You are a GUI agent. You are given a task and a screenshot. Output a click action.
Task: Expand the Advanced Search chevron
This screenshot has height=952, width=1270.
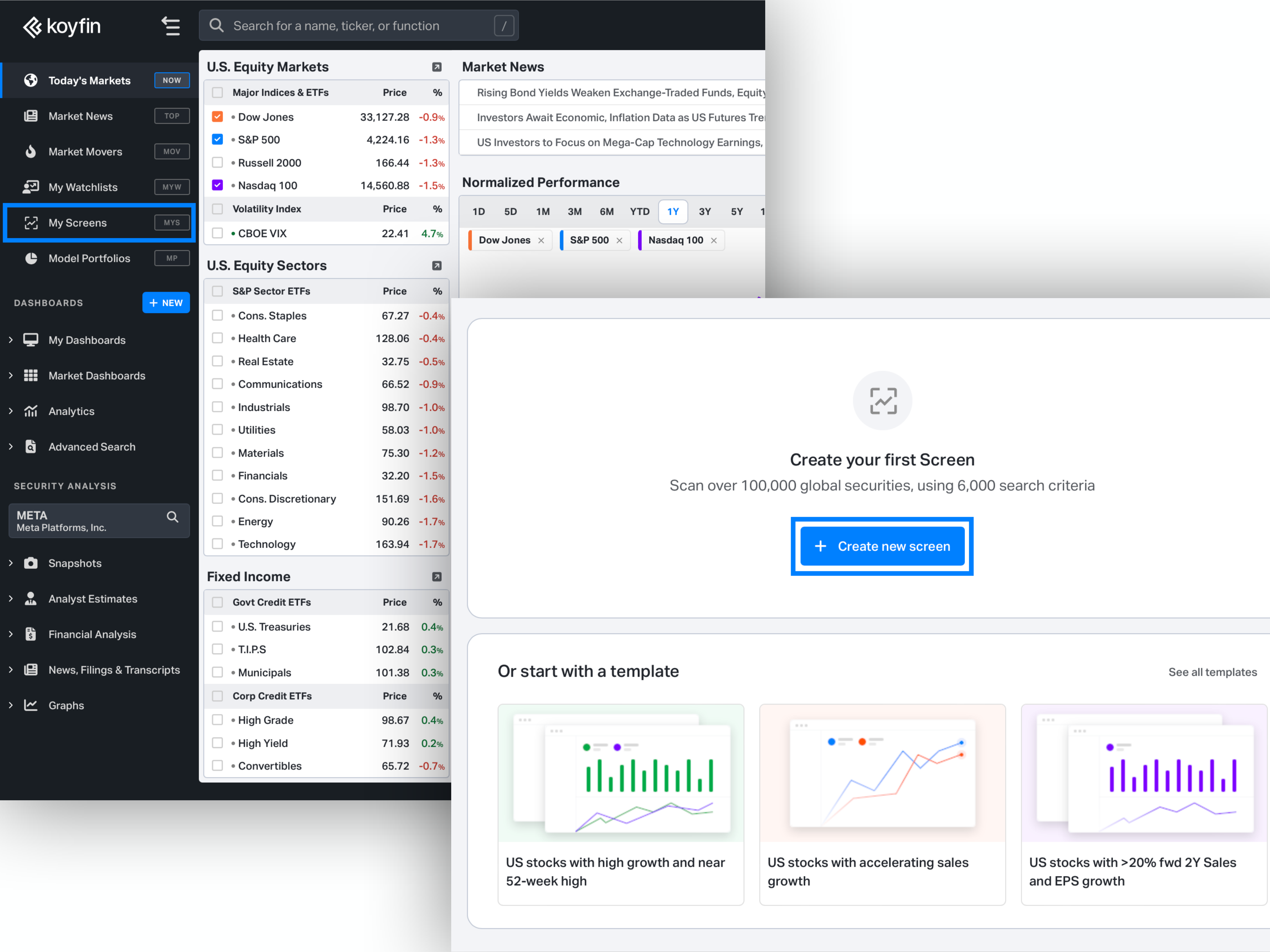tap(10, 447)
